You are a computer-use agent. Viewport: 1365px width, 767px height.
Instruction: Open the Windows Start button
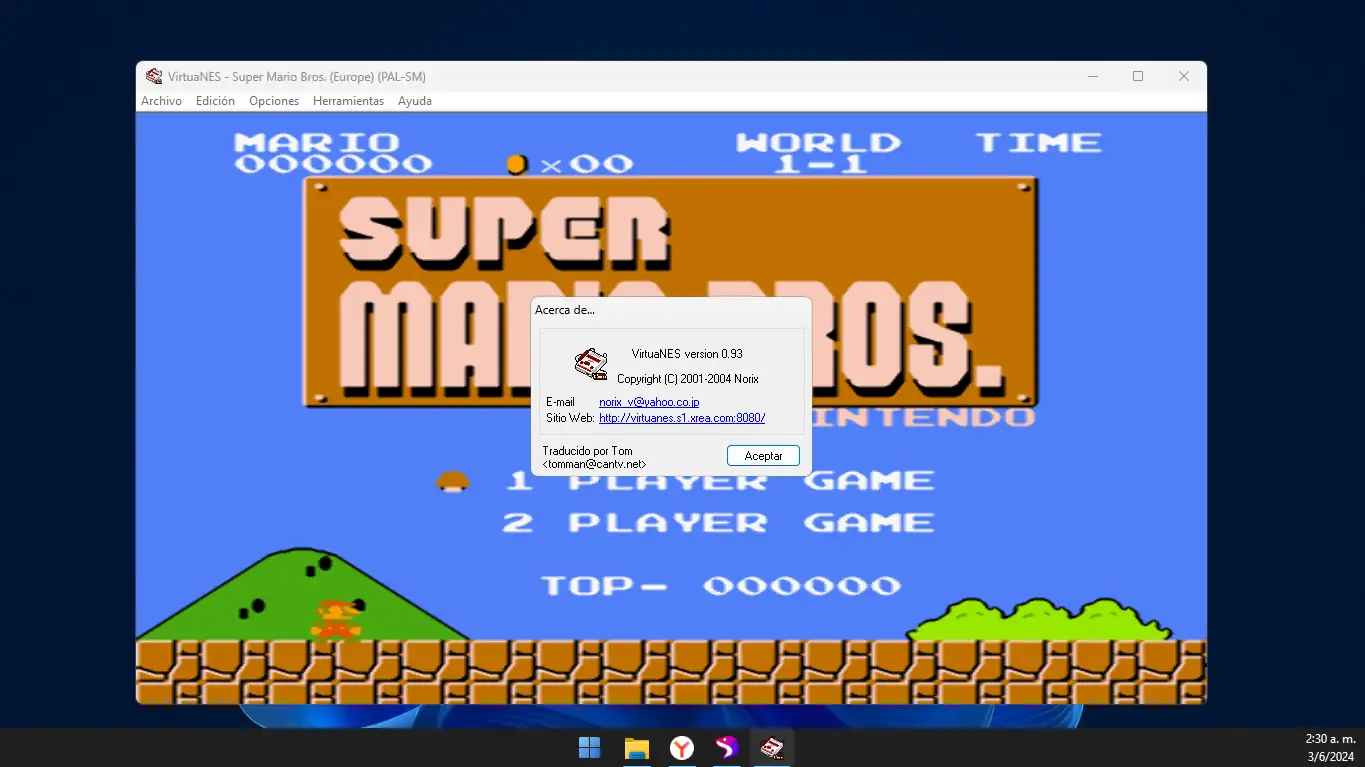pos(590,747)
